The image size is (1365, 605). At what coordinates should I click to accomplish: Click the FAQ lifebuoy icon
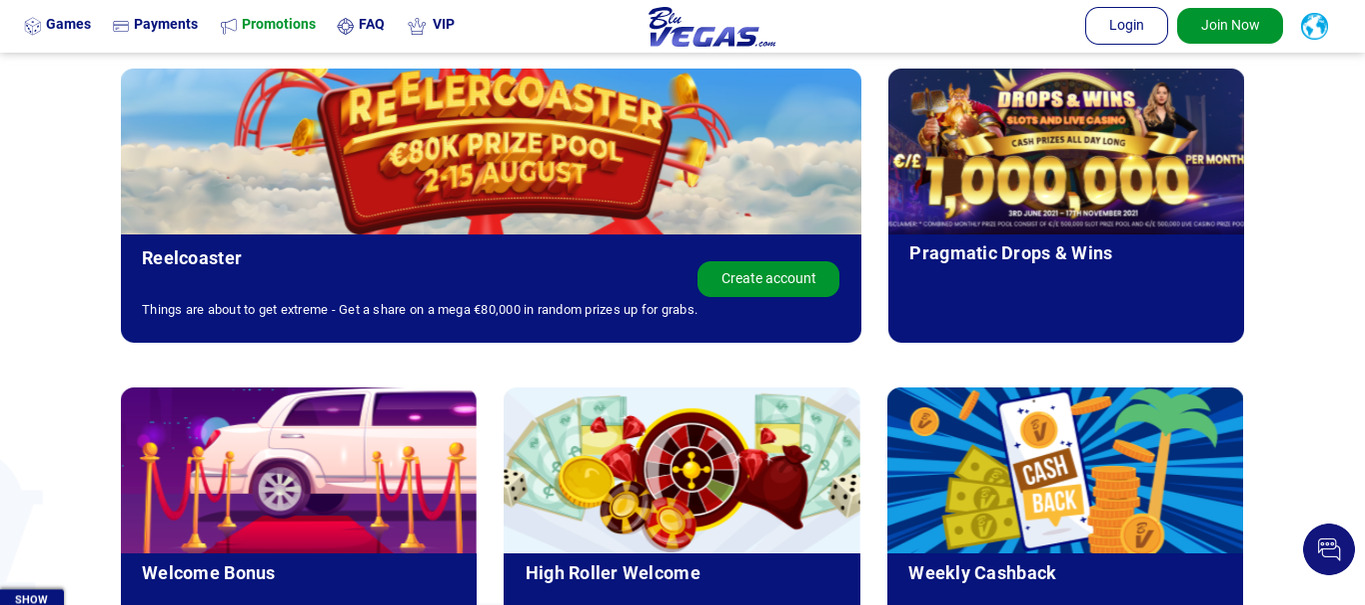[x=346, y=26]
